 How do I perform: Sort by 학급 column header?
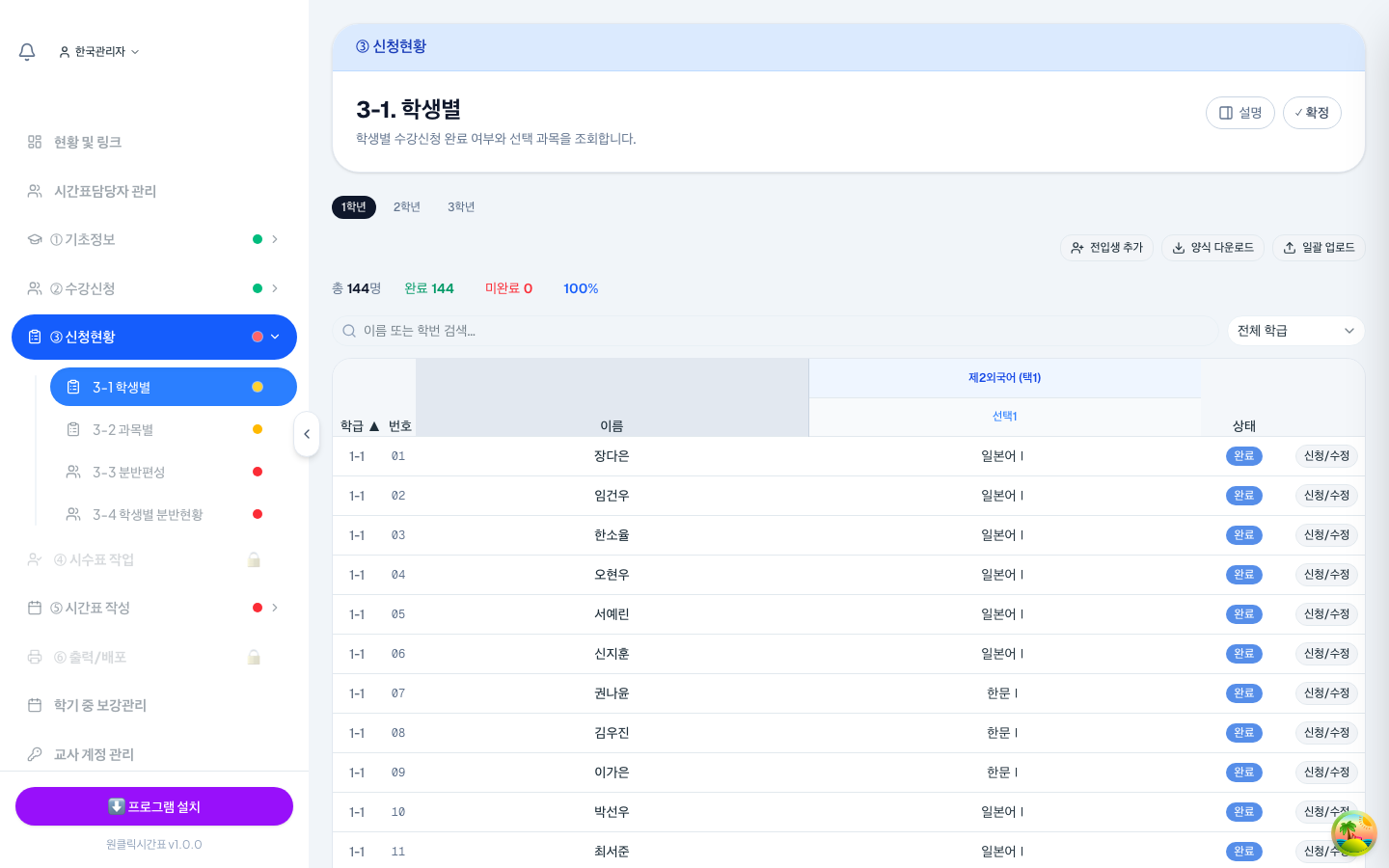point(360,426)
